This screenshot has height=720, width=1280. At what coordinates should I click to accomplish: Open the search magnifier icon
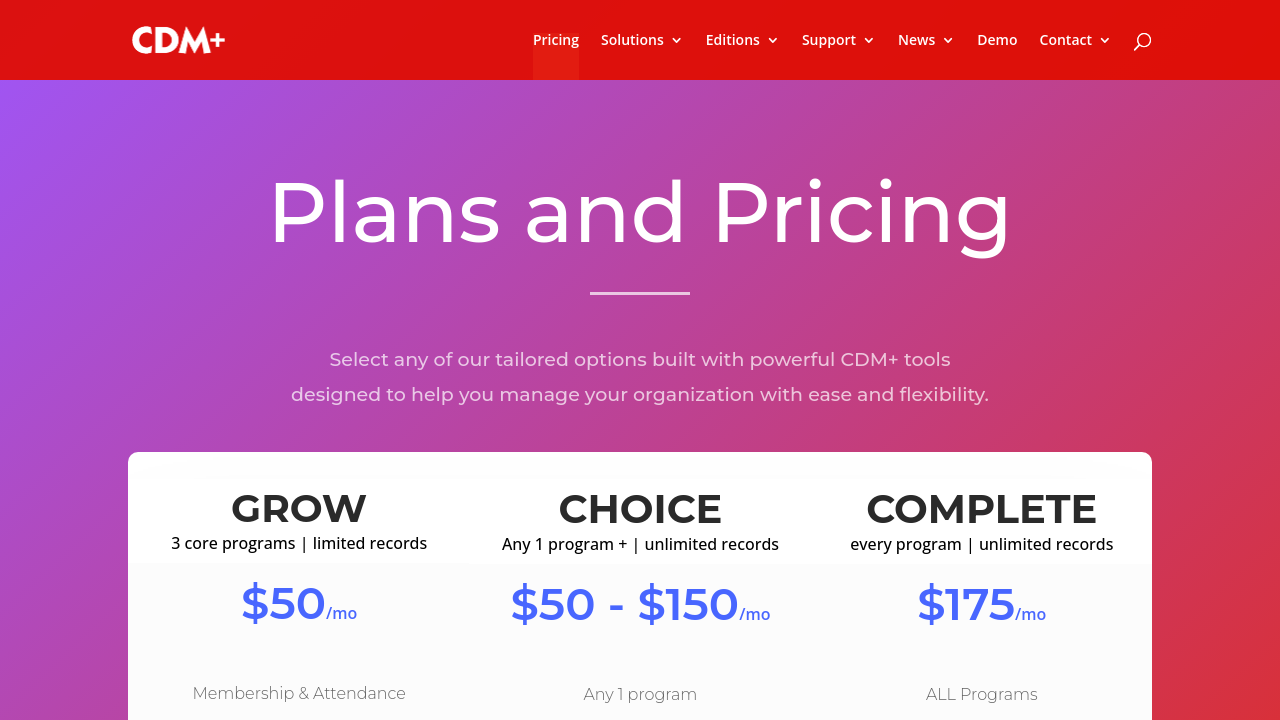coord(1142,41)
